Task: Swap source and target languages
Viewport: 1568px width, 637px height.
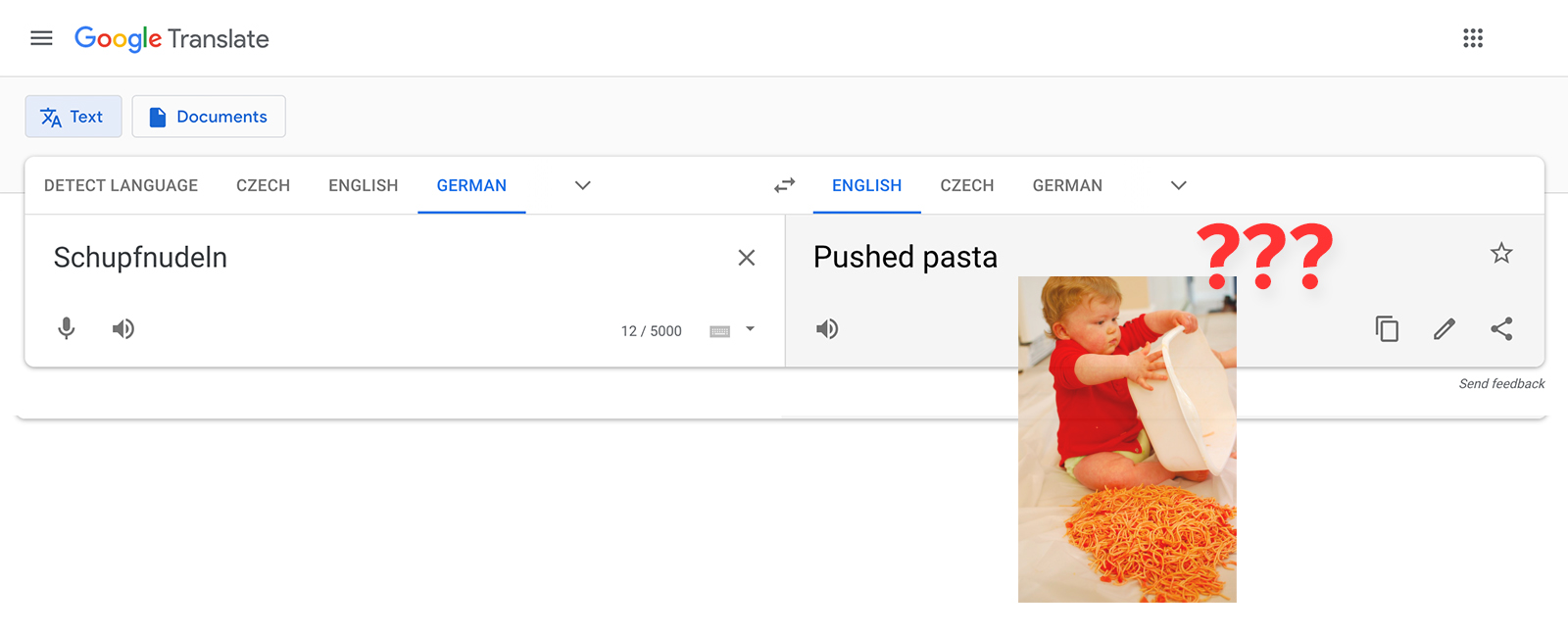Action: point(785,185)
